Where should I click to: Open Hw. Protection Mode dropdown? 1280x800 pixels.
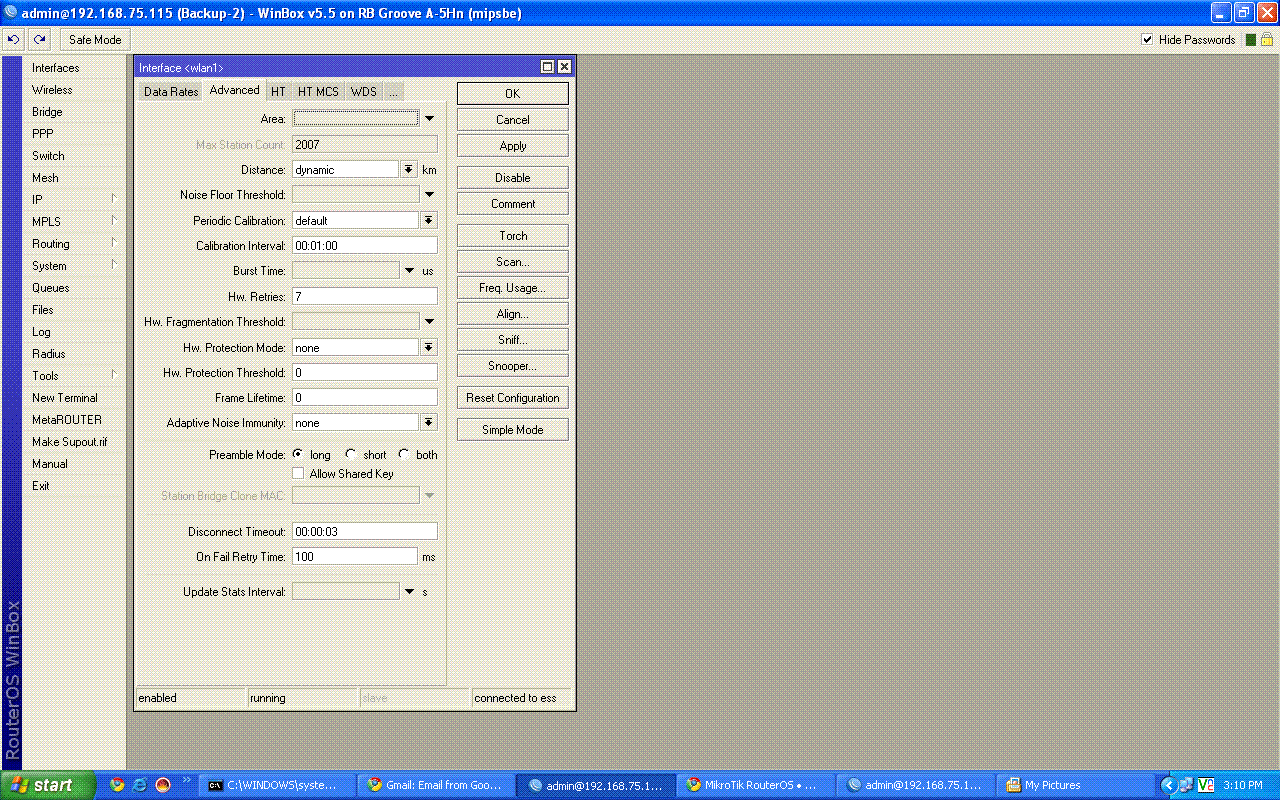coord(428,348)
